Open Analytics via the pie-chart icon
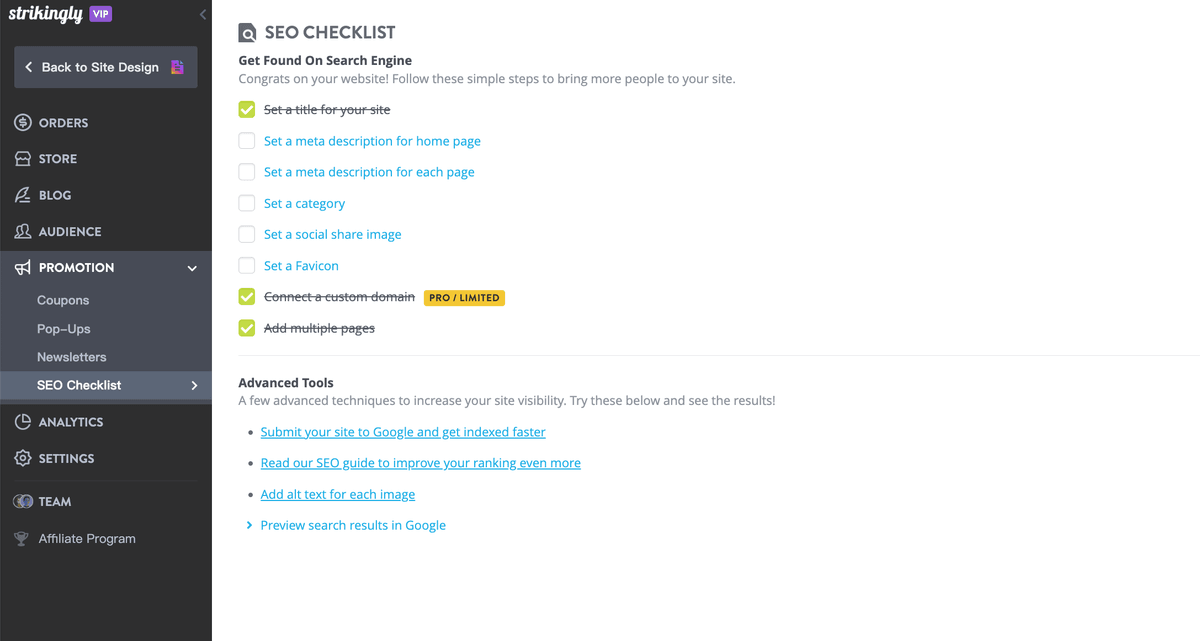 pos(22,422)
